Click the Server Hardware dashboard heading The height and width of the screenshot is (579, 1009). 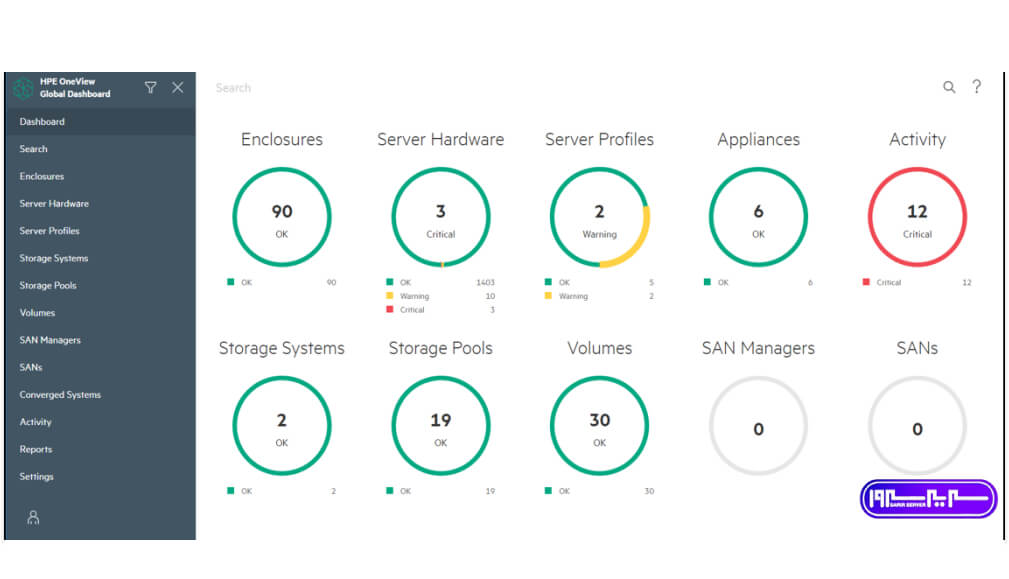440,140
